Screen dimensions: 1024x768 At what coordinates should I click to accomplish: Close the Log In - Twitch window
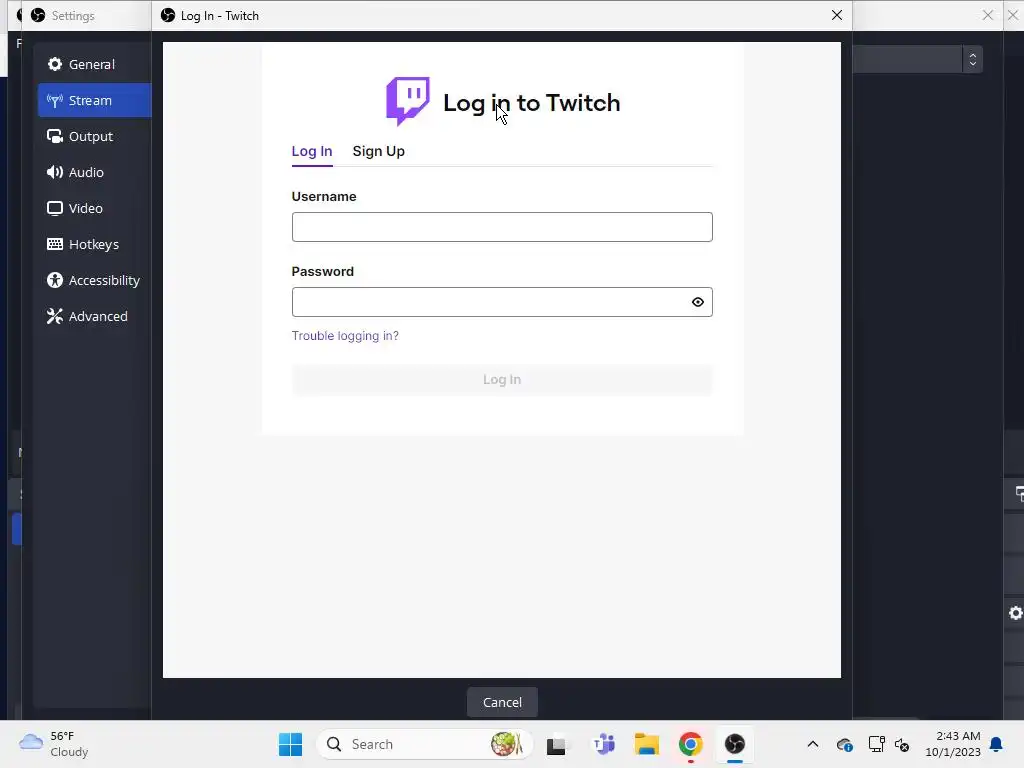tap(837, 15)
